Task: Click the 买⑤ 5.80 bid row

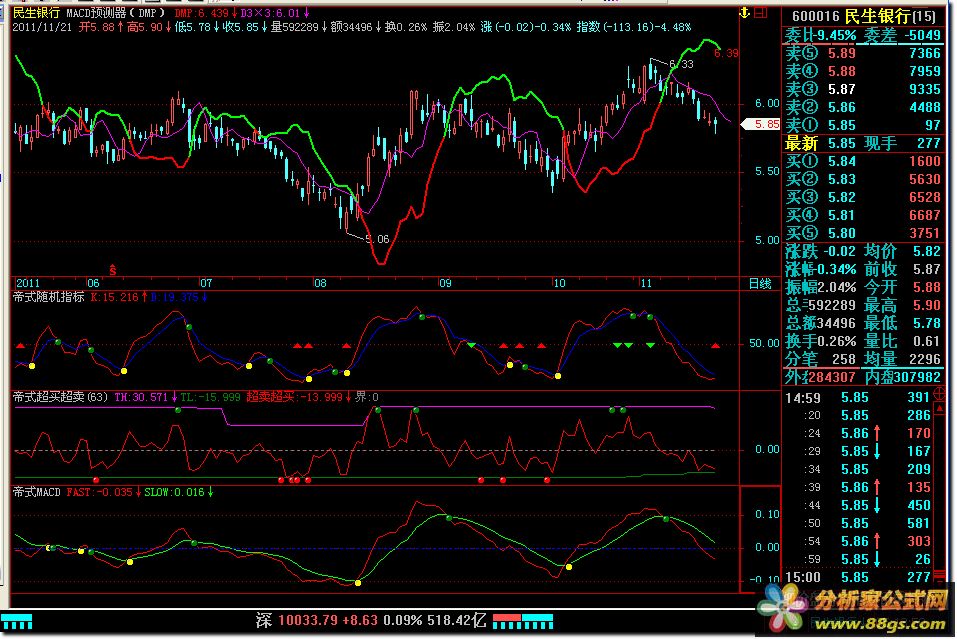Action: 863,234
